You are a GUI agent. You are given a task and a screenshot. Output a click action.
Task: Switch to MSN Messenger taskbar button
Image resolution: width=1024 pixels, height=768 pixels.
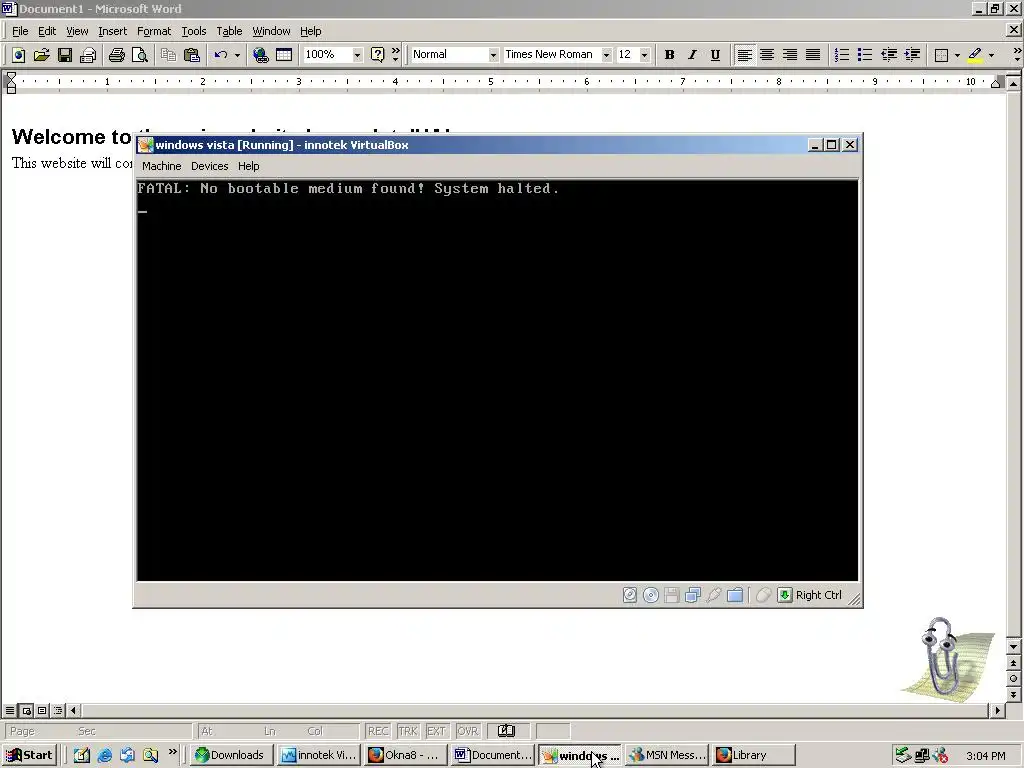[667, 755]
